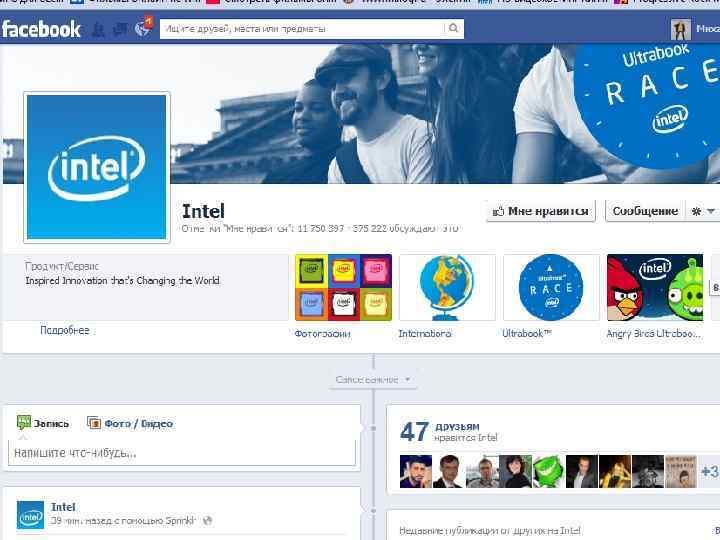
Task: Click the search field for friends and places
Action: tap(303, 29)
